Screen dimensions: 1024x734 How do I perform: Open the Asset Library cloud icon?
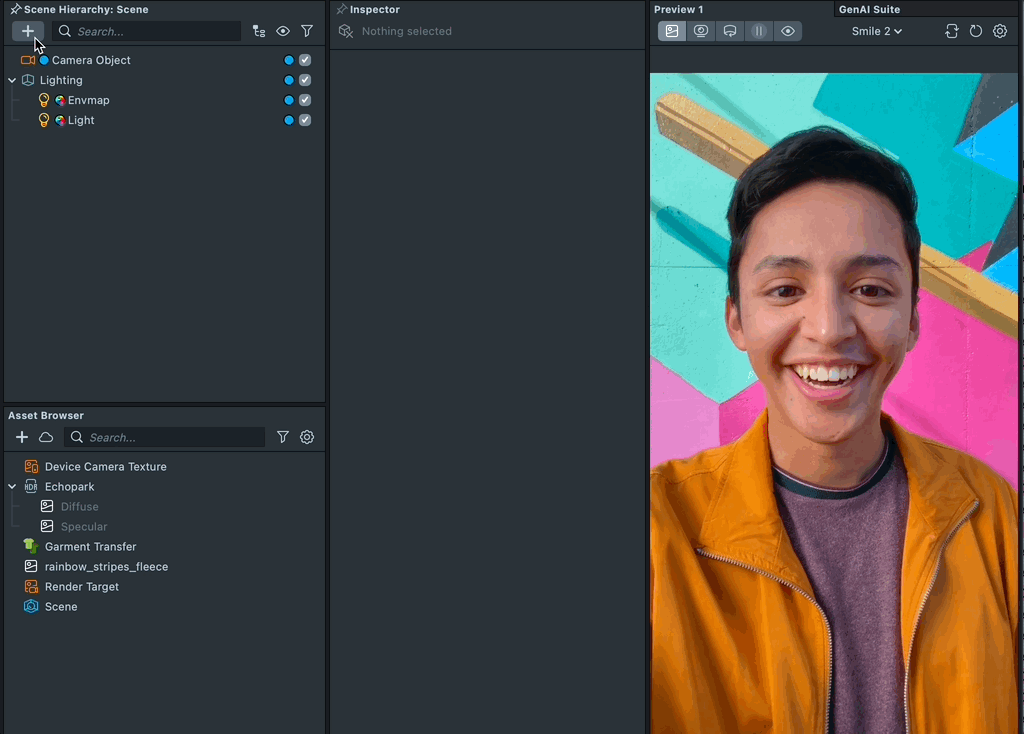tap(46, 437)
